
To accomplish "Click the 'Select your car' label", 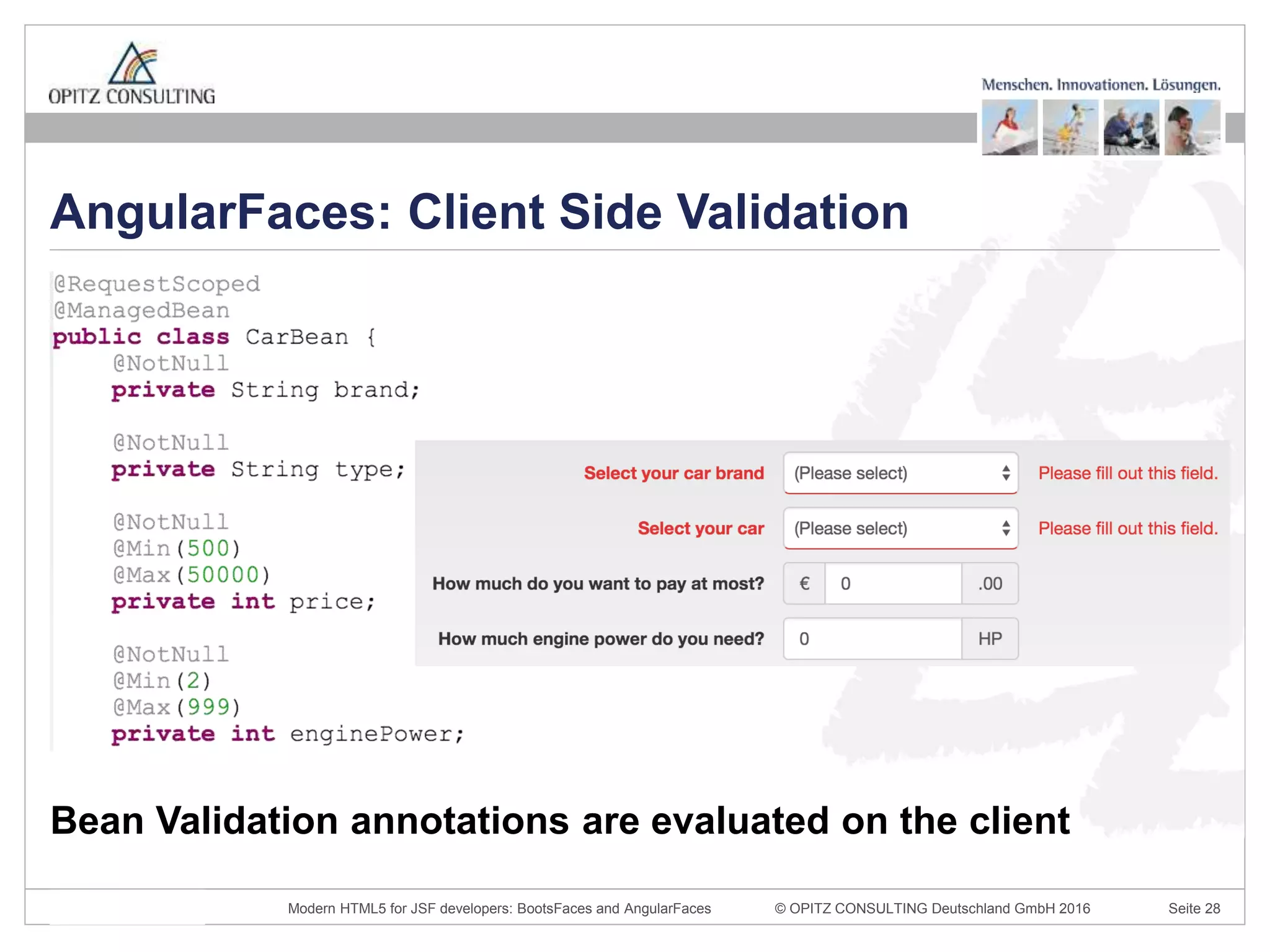I will (x=701, y=528).
